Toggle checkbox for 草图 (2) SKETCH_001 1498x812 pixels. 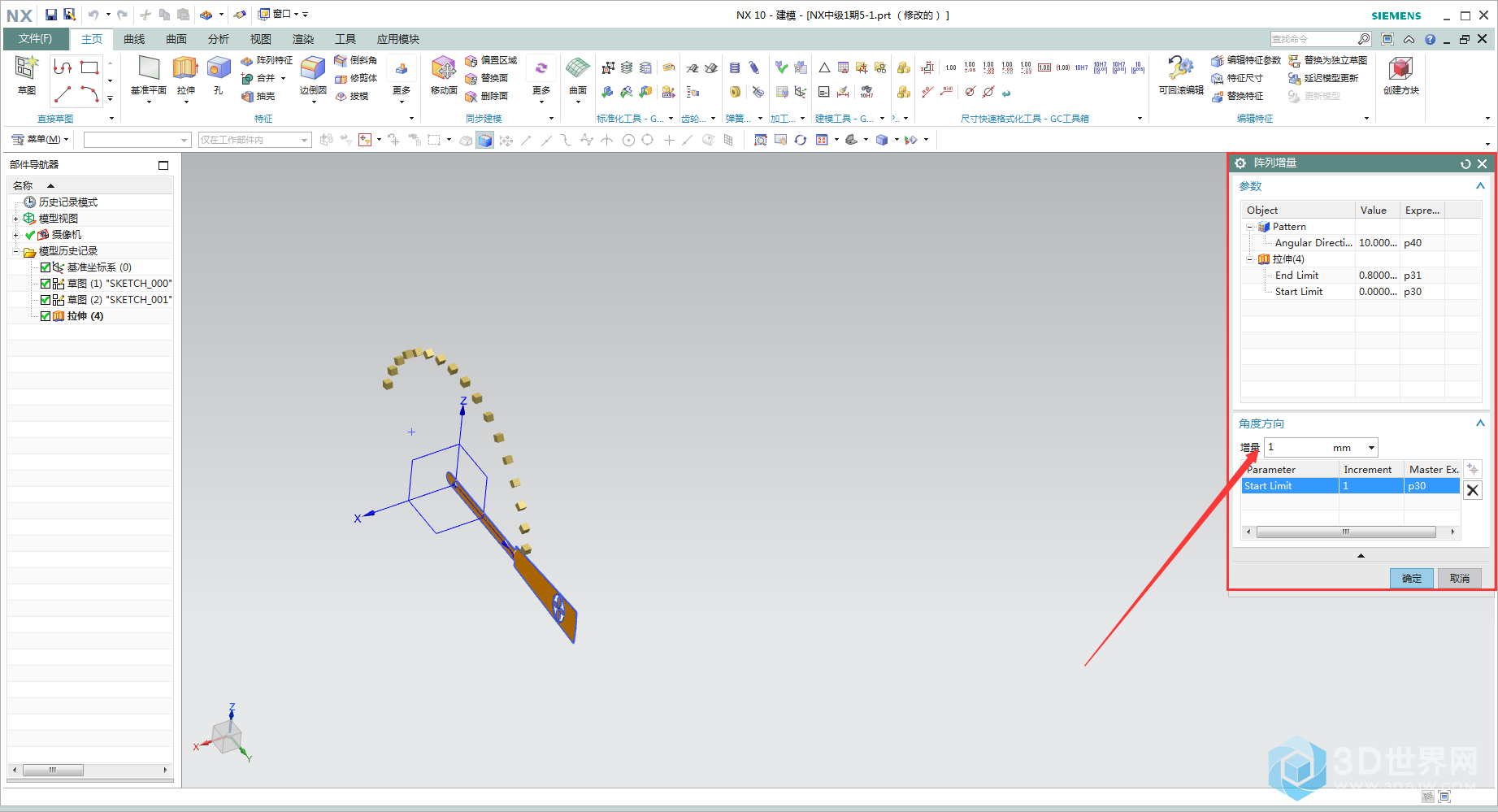point(46,300)
